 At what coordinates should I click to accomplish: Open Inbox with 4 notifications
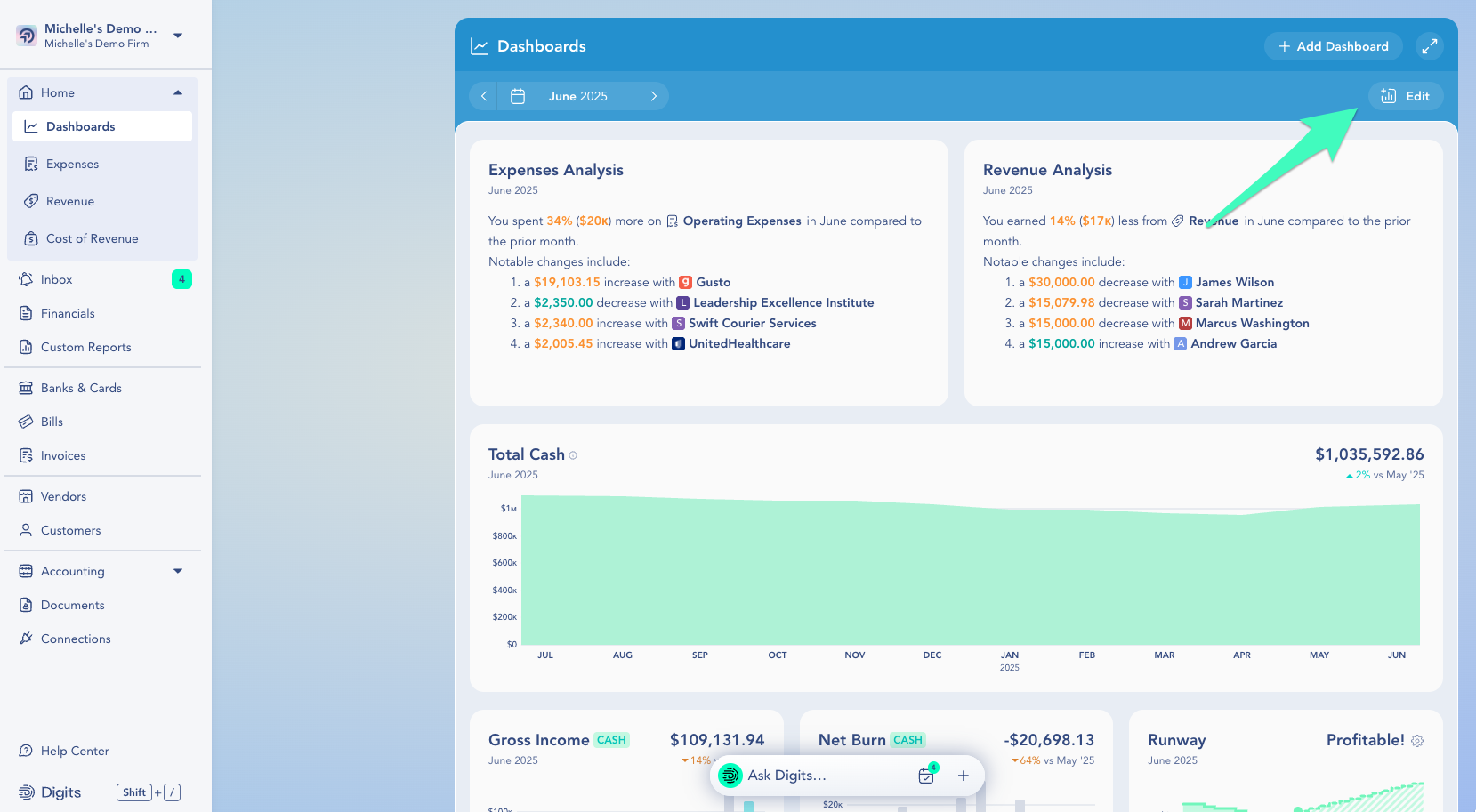57,279
